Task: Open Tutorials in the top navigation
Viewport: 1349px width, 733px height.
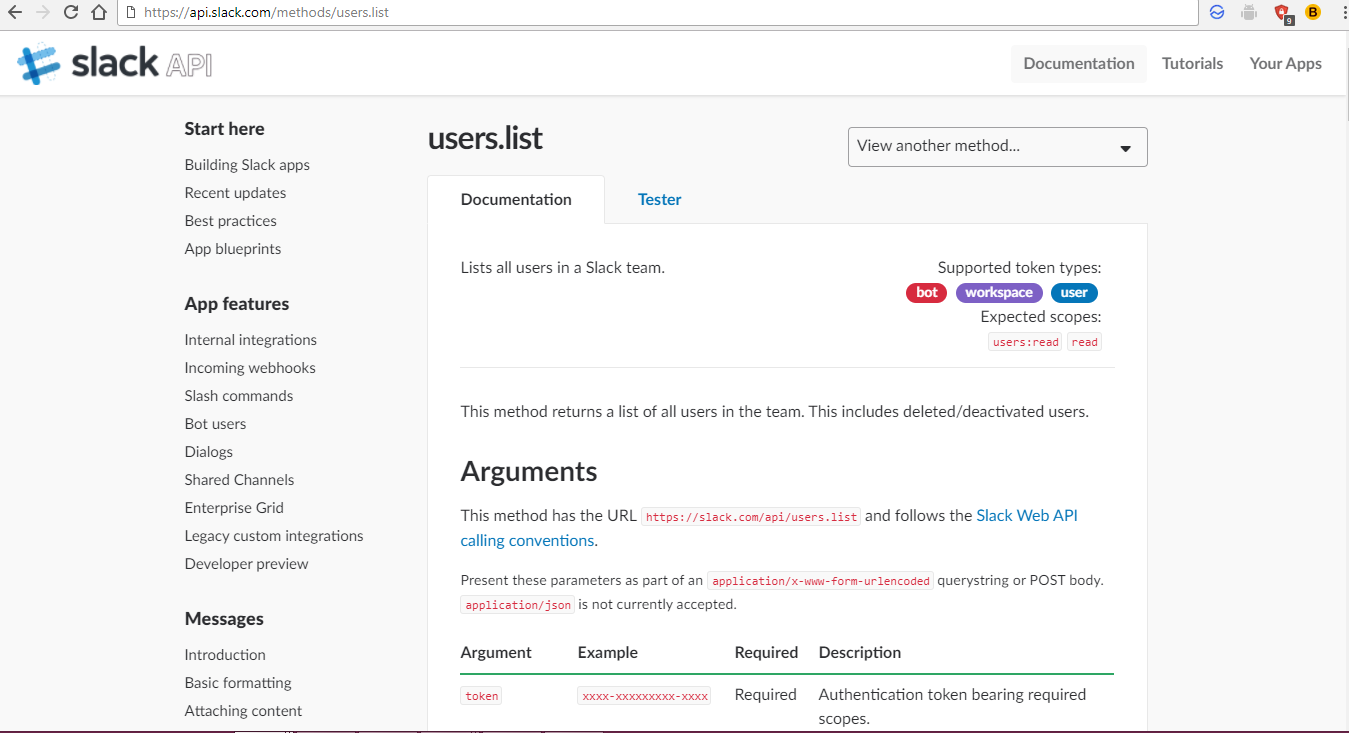Action: (1192, 63)
